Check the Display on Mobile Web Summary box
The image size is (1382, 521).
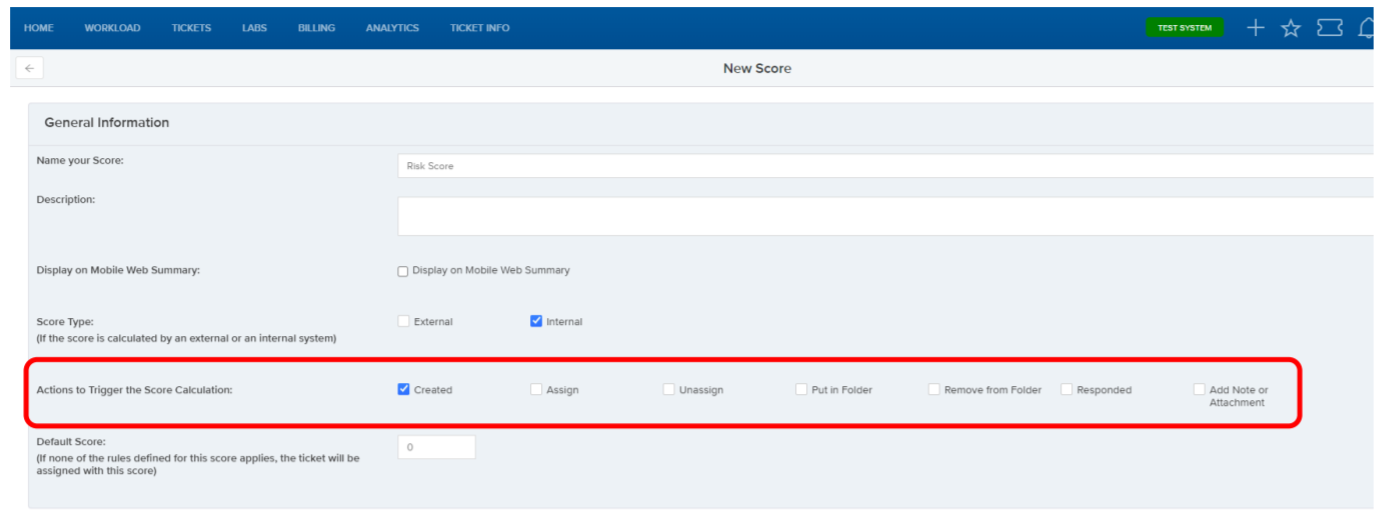coord(403,271)
